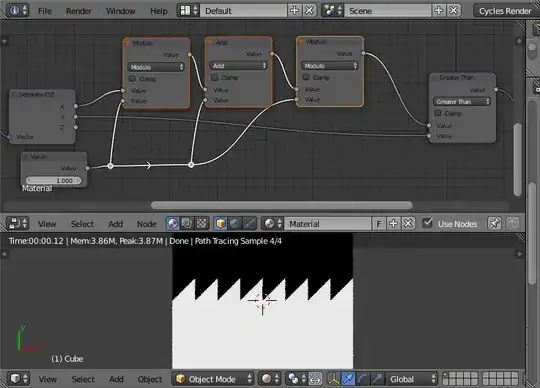Open the Help menu
The height and width of the screenshot is (388, 540).
[x=159, y=11]
